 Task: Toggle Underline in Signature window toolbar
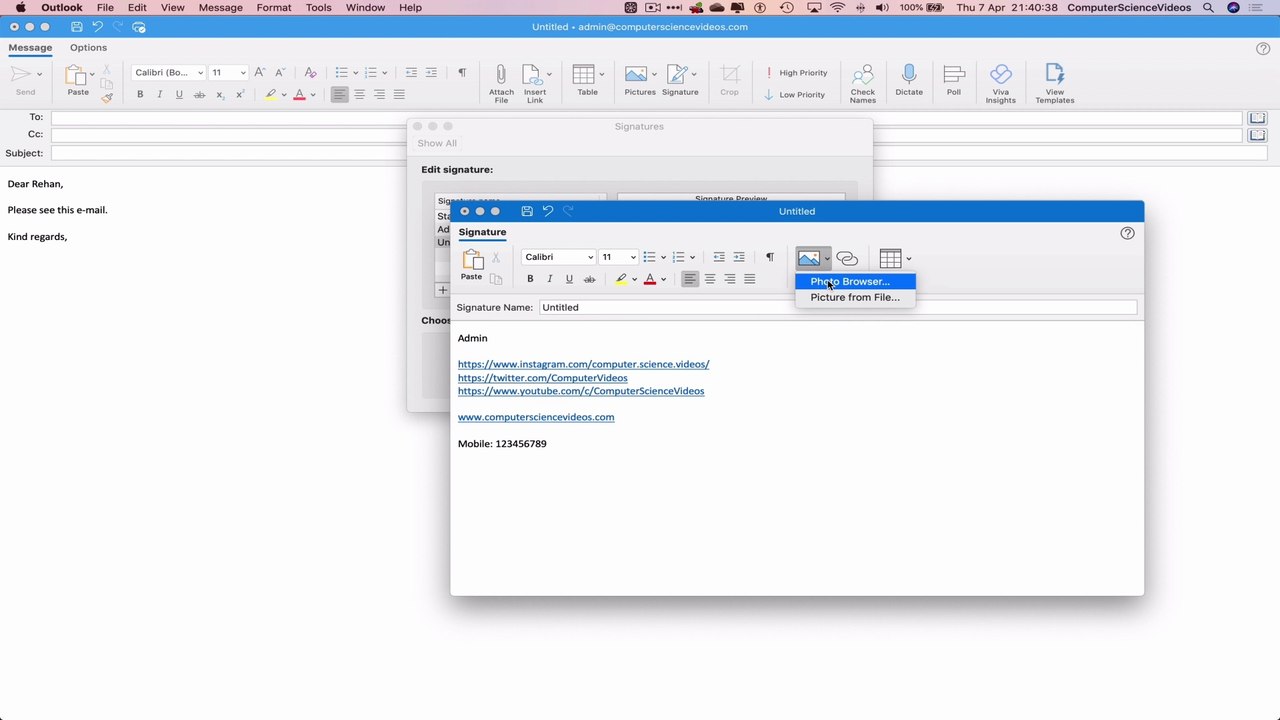point(569,279)
